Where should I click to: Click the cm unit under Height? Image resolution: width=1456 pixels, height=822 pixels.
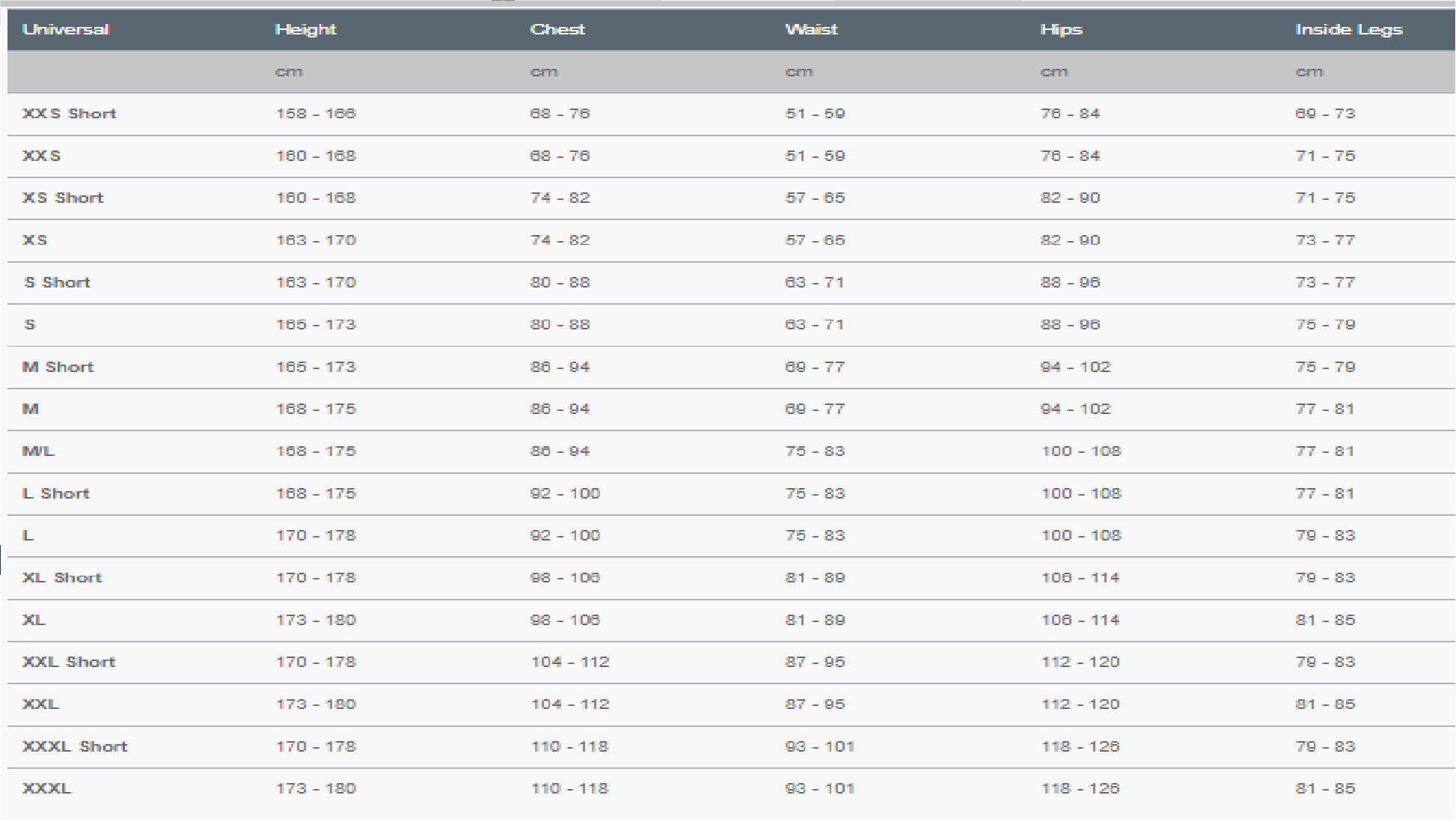coord(289,72)
